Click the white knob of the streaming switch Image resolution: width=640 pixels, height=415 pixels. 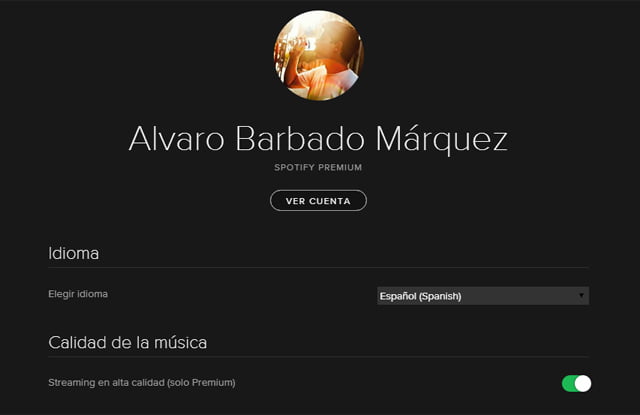(583, 384)
